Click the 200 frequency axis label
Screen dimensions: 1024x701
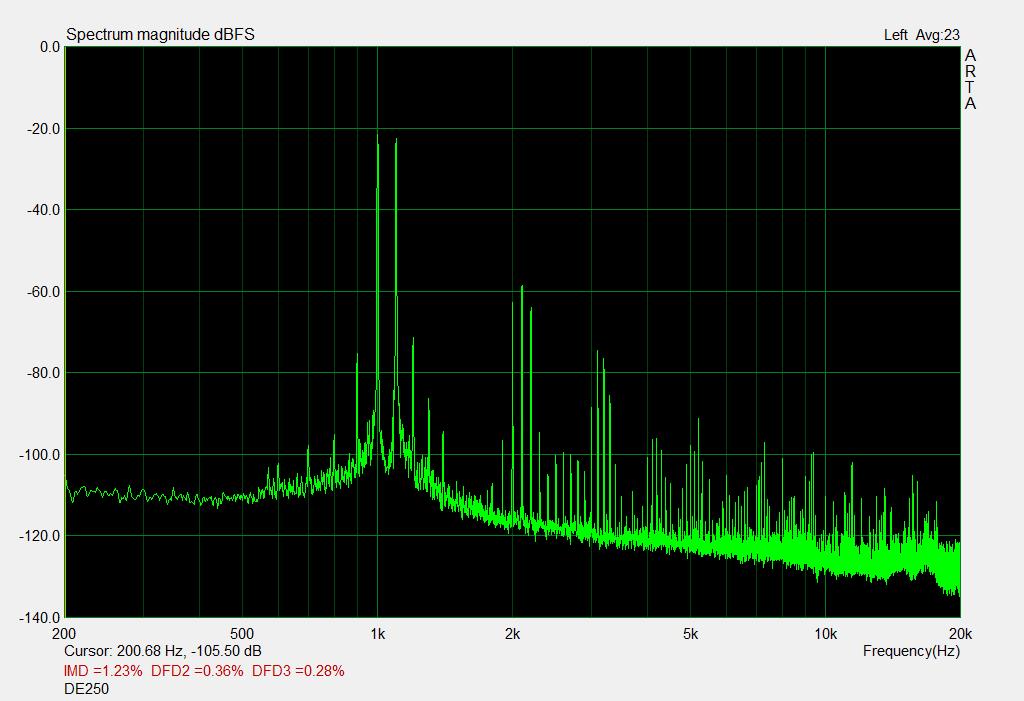coord(64,634)
